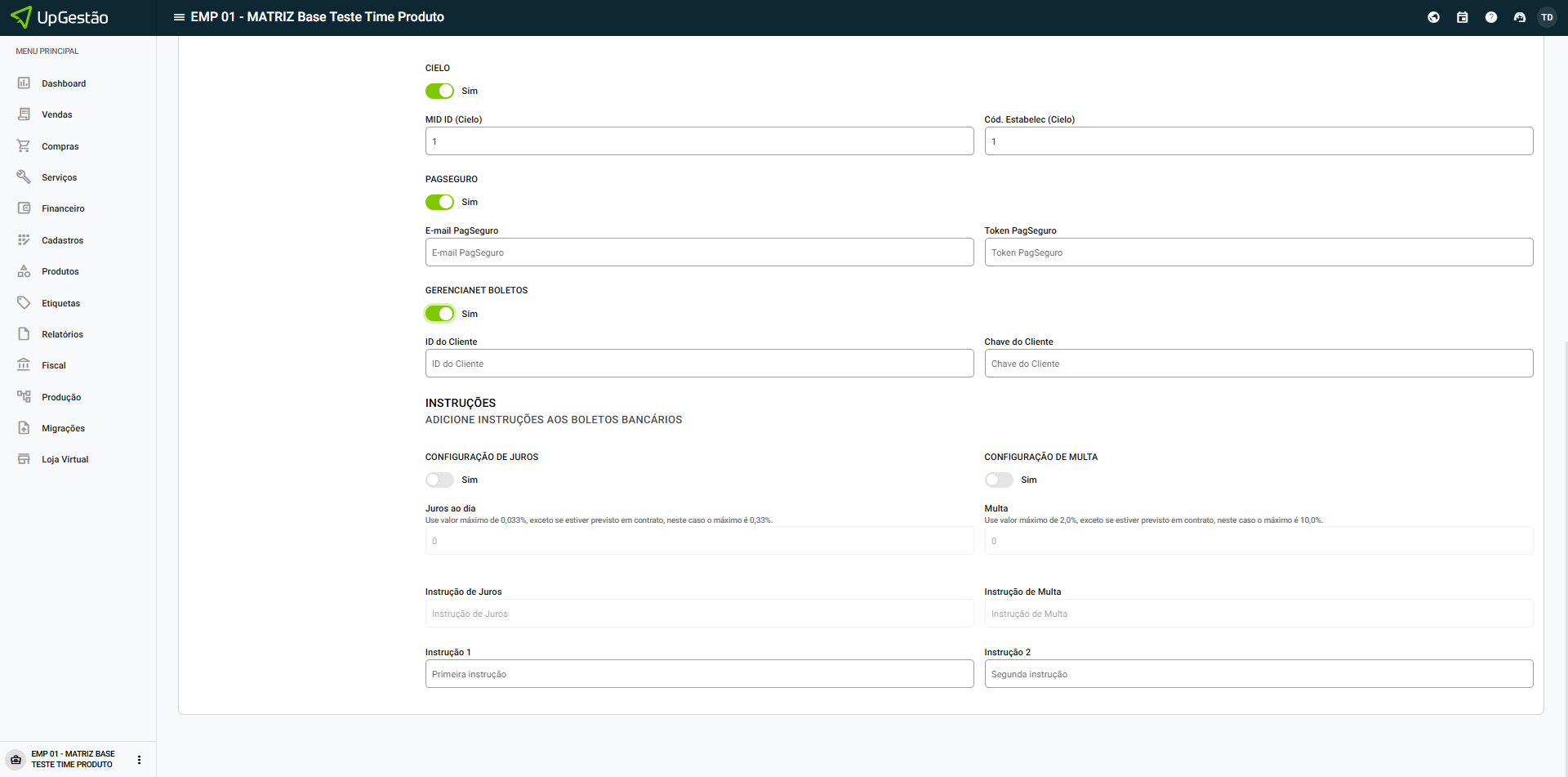Click the UpGestão logo

pyautogui.click(x=60, y=17)
